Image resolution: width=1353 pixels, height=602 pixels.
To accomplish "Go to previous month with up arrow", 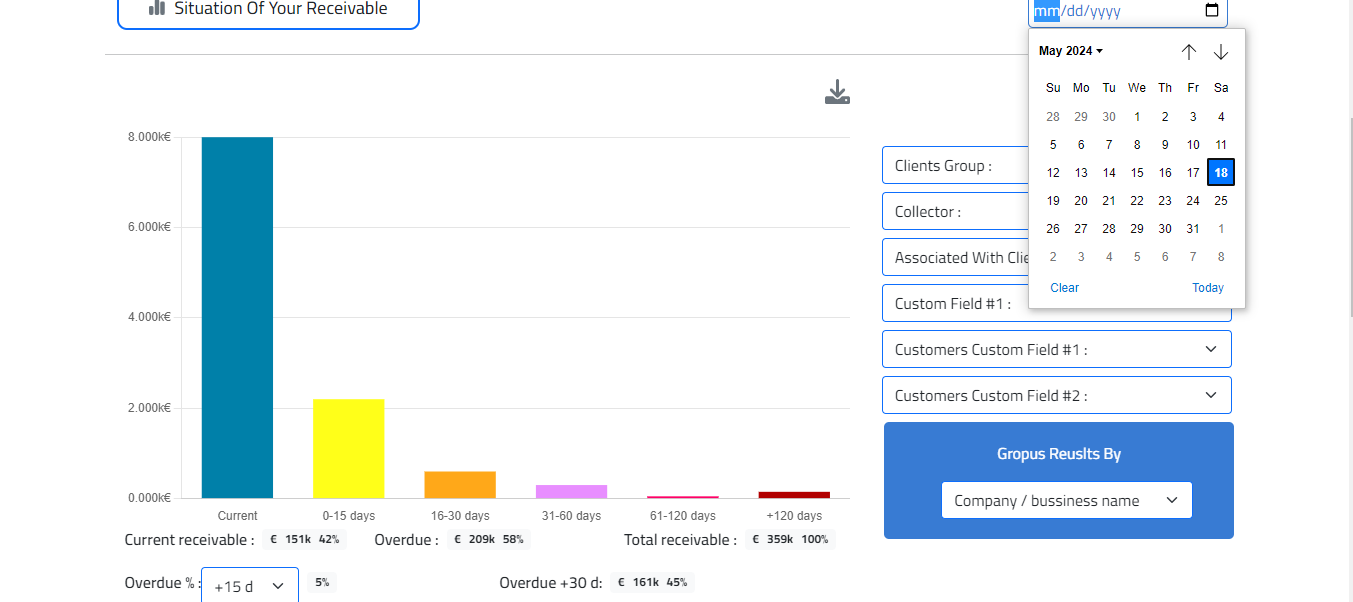I will [1188, 52].
